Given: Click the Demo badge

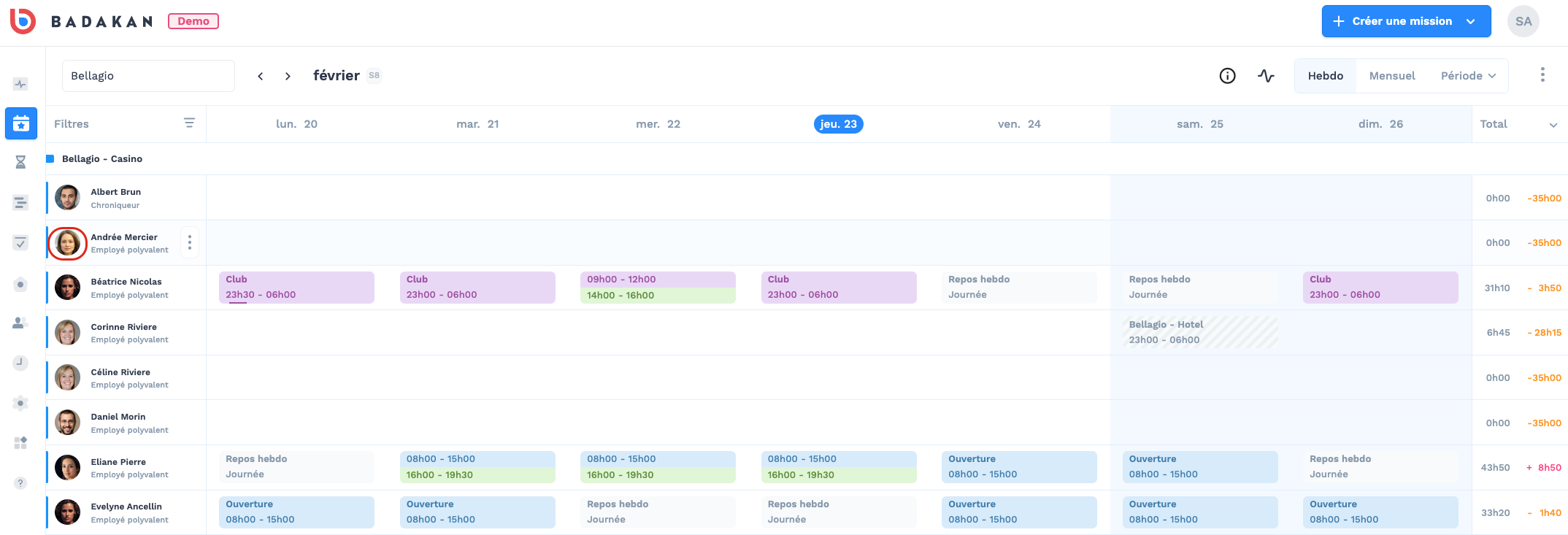Looking at the screenshot, I should coord(193,21).
